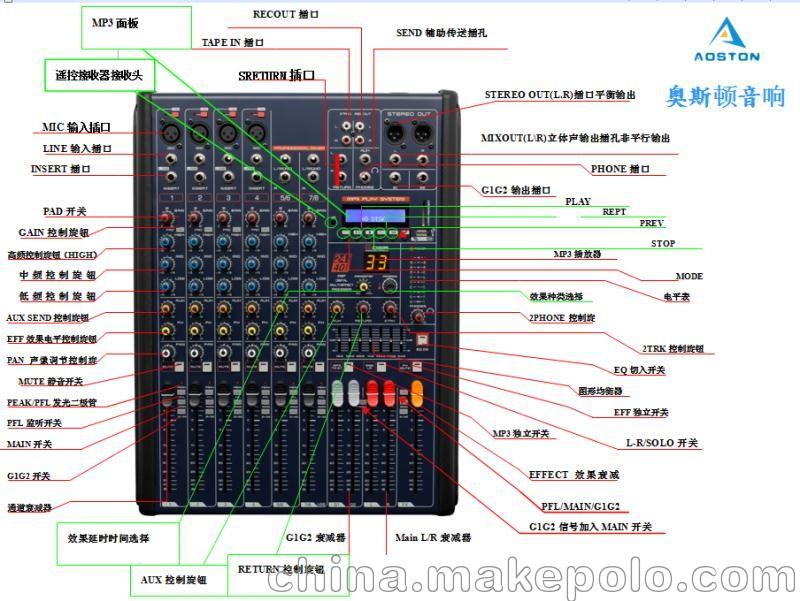Click the AOSTON triangle logo
Viewport: 800px width, 601px height.
(726, 32)
